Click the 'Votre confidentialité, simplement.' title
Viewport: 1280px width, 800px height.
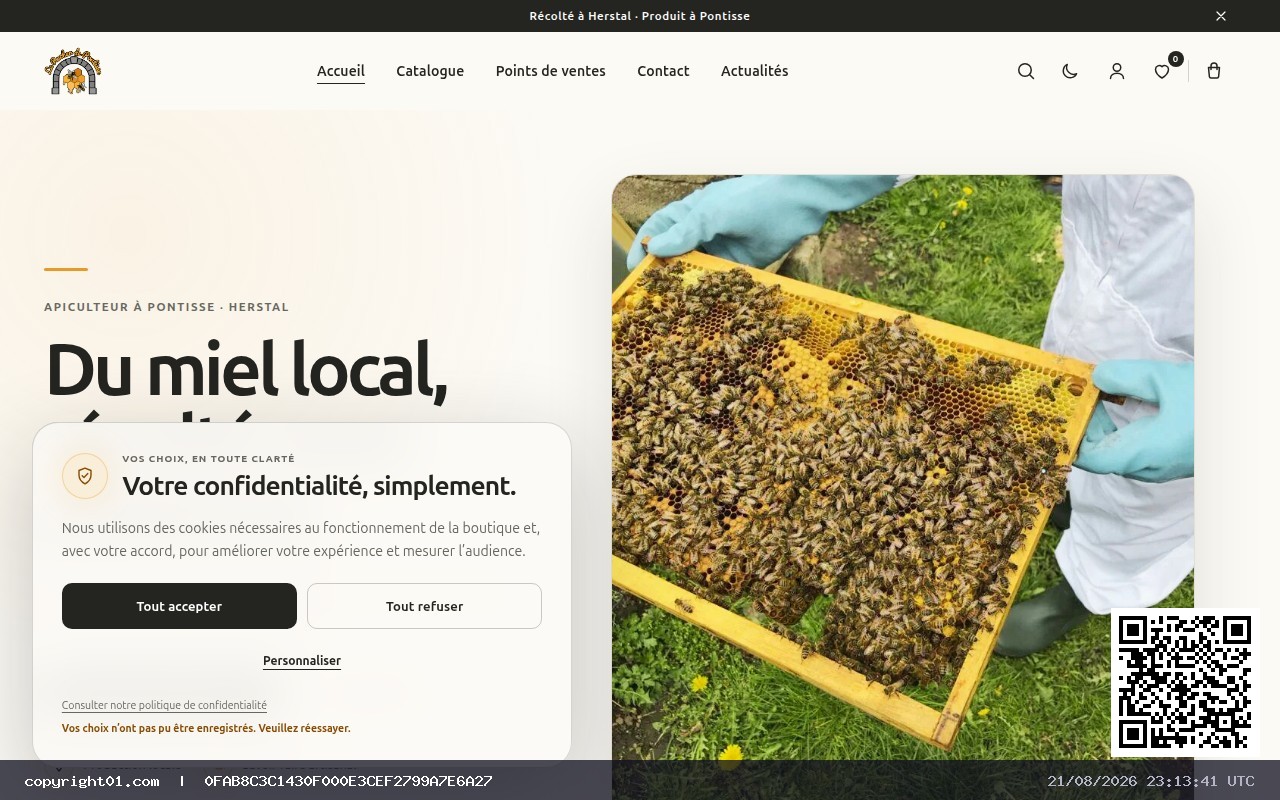pos(319,486)
